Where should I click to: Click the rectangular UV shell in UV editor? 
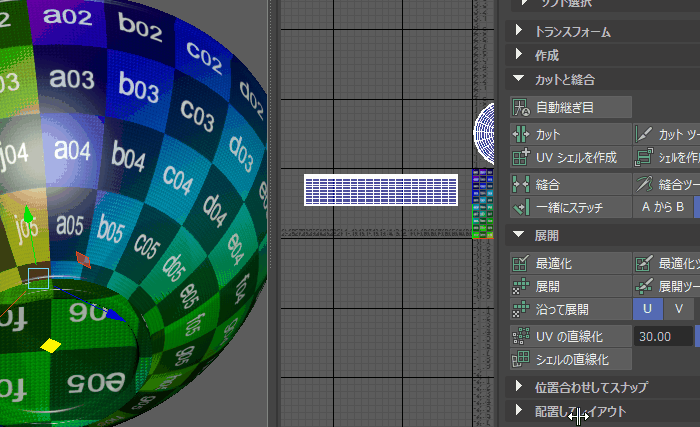[381, 190]
